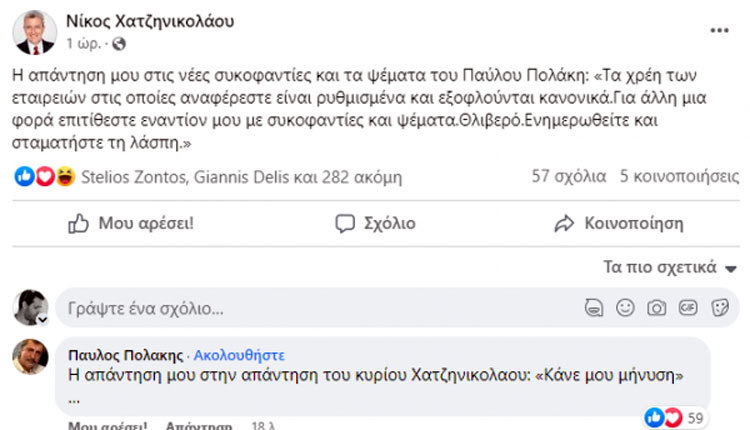Viewport: 750px width, 430px height.
Task: Click Νίκος Χατζηνικολάου profile picture
Action: point(33,31)
